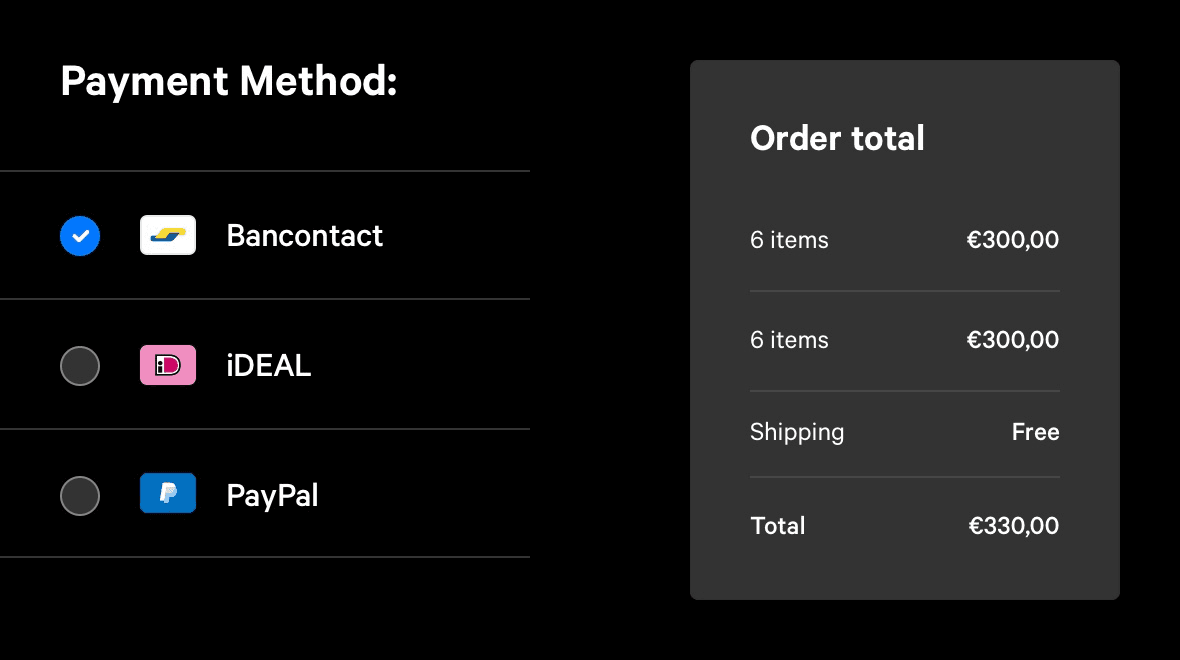Image resolution: width=1180 pixels, height=660 pixels.
Task: Click the pink iDEAL logo icon
Action: click(168, 365)
